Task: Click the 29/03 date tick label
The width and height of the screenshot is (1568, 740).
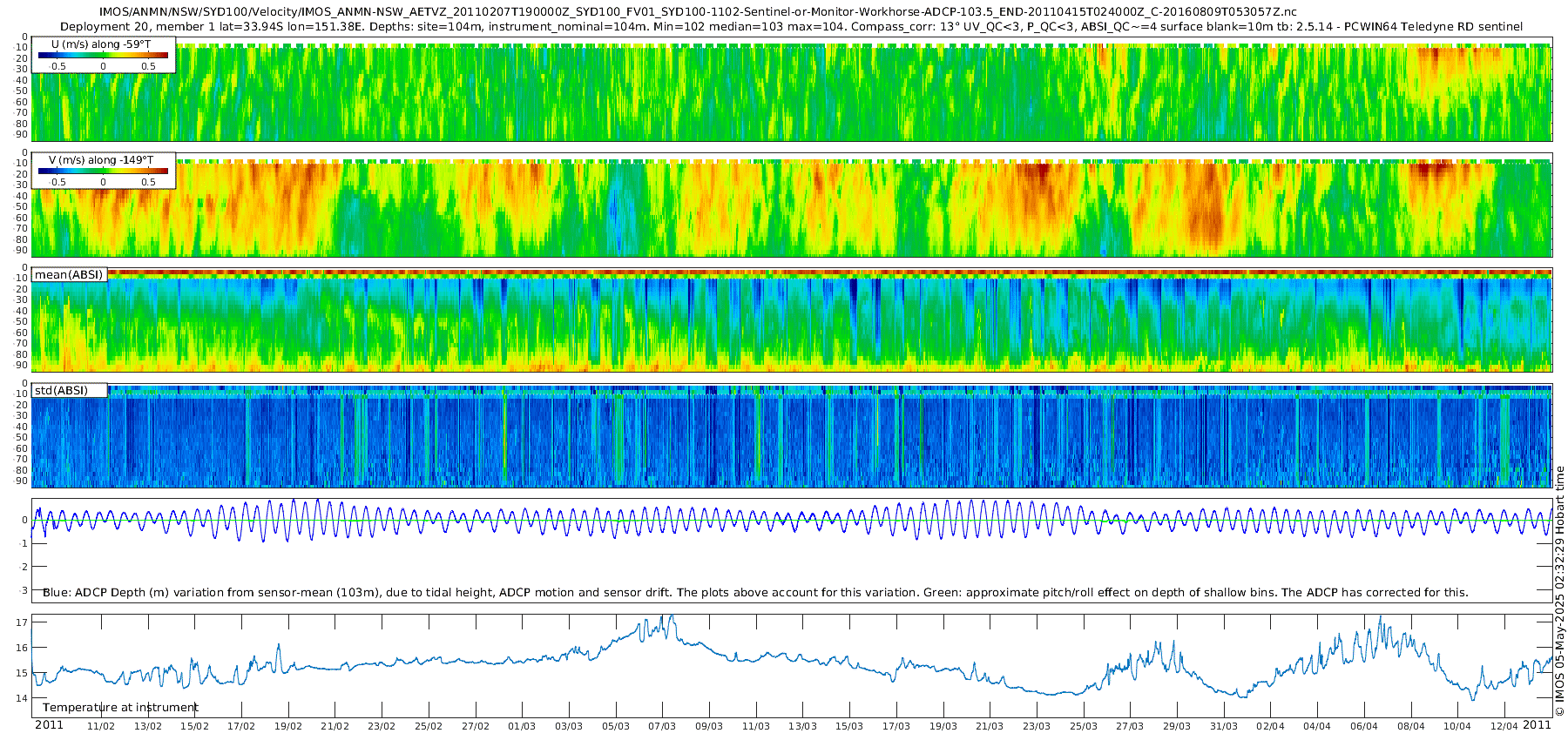Action: click(x=1177, y=726)
